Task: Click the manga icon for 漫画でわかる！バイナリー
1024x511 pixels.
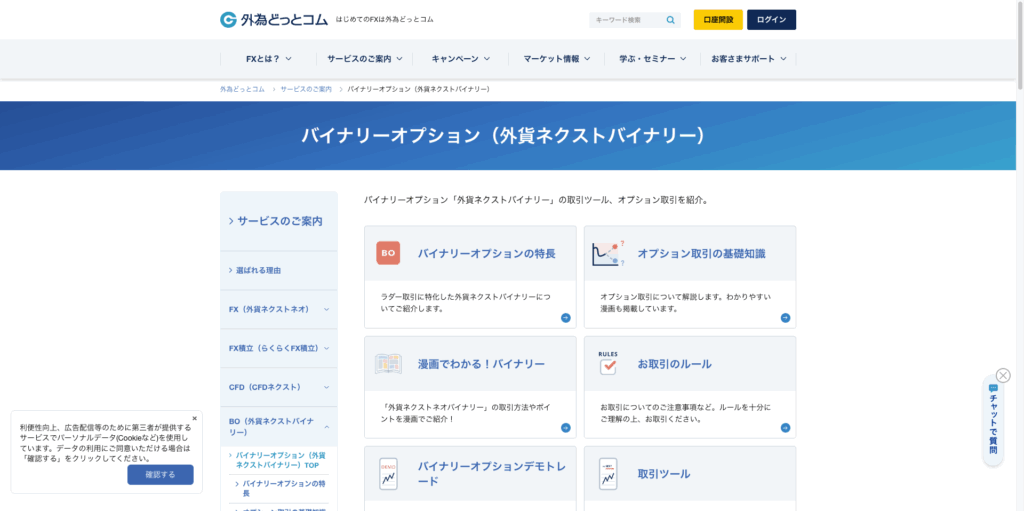Action: (388, 363)
